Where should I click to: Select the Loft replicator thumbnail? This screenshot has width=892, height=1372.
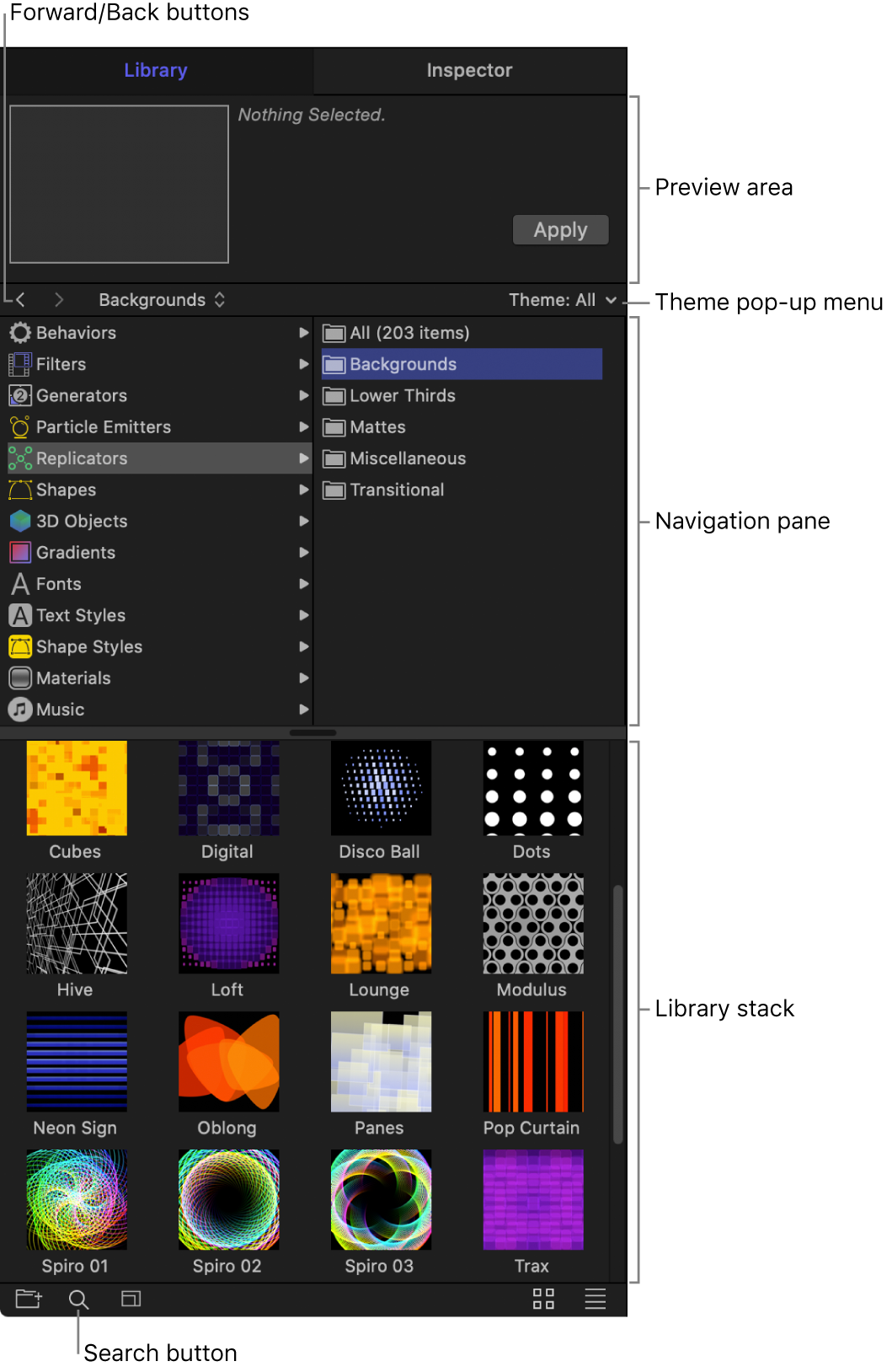point(228,924)
